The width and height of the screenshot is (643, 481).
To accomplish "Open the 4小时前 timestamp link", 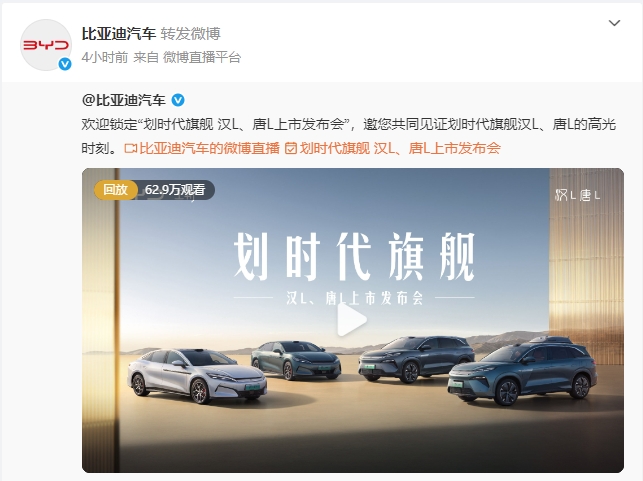I will (x=105, y=57).
